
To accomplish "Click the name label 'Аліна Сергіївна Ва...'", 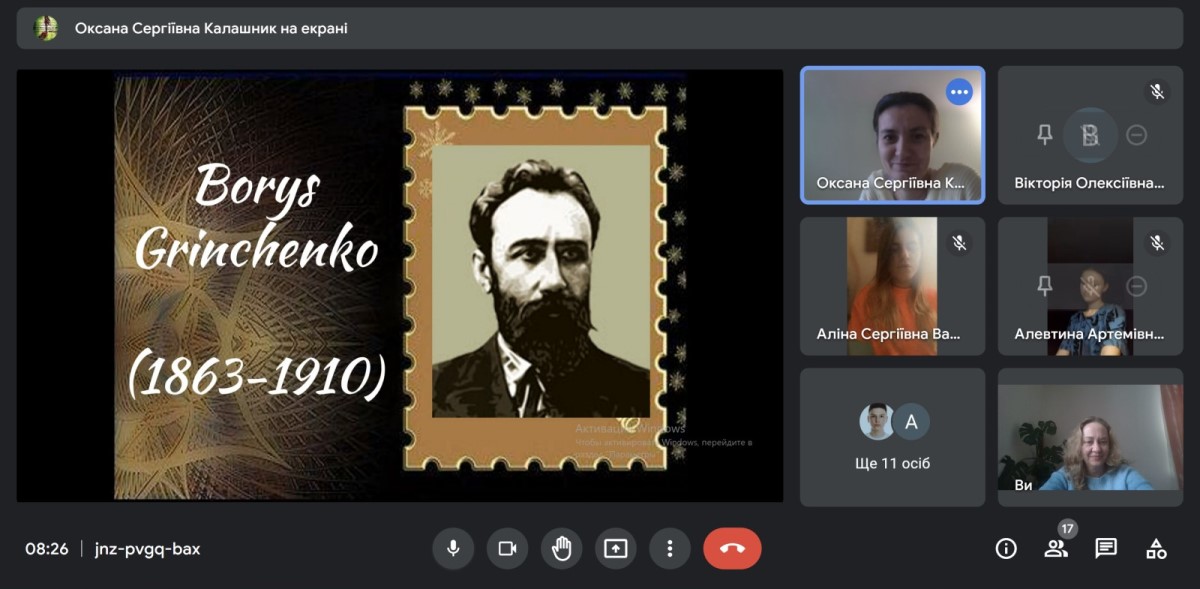I will (x=888, y=334).
